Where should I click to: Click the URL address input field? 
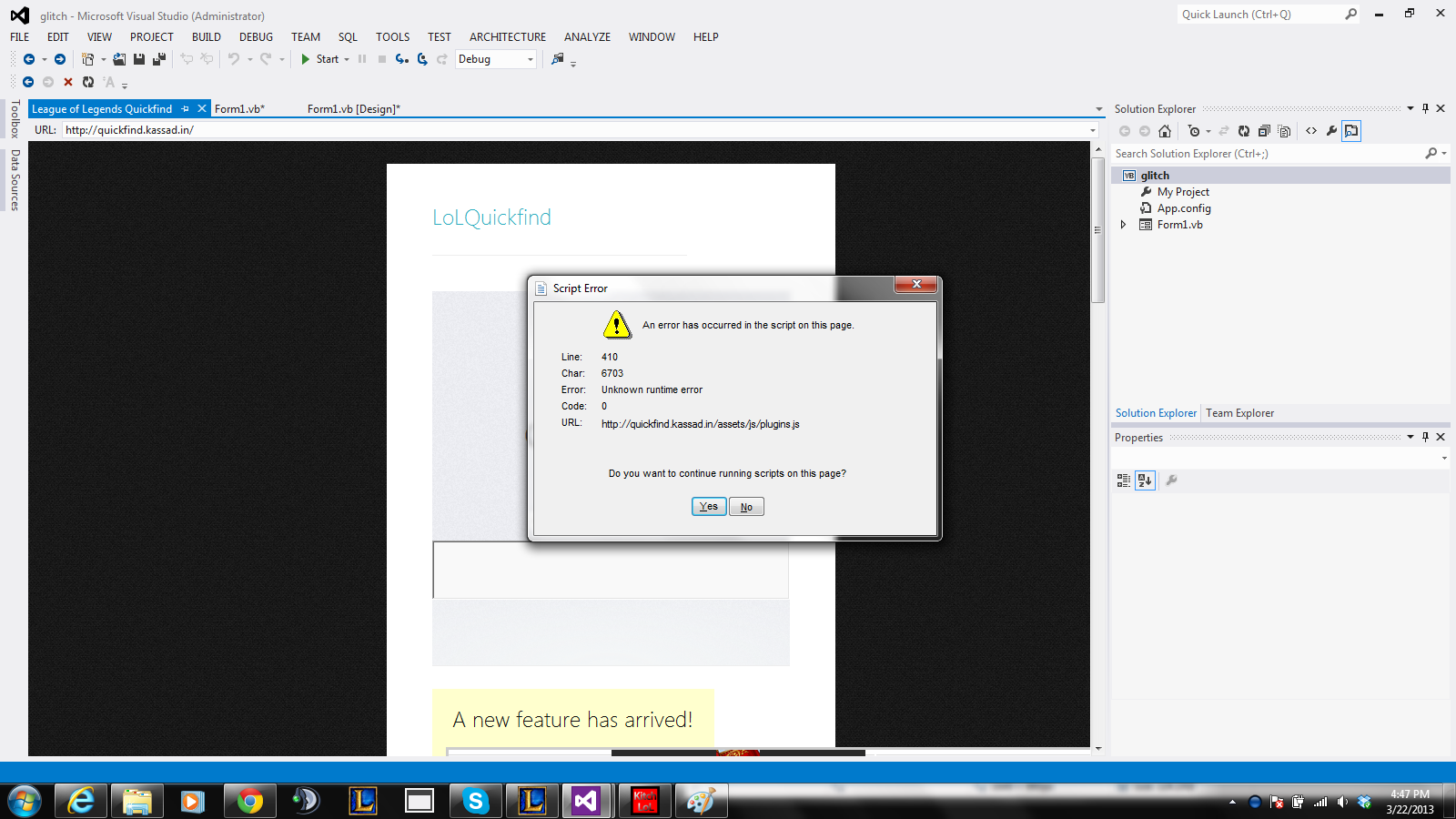click(579, 130)
